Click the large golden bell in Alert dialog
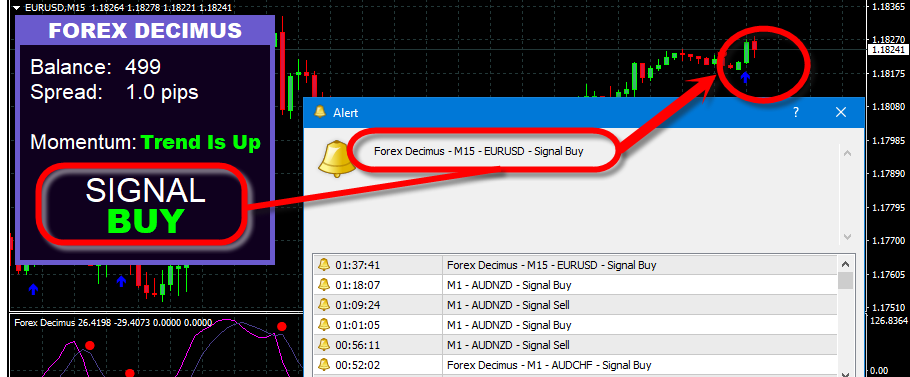This screenshot has width=910, height=377. 336,159
